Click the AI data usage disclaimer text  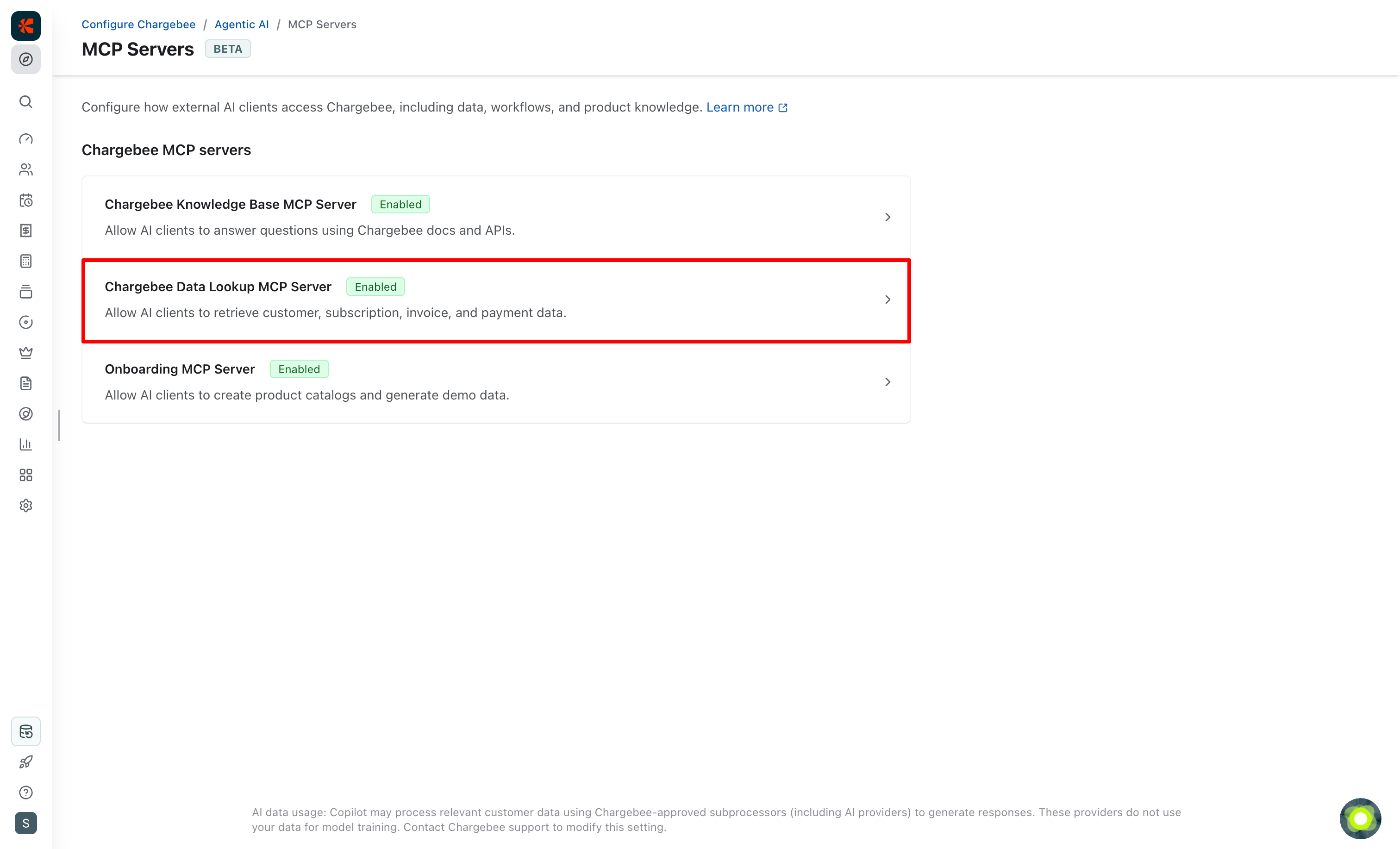coord(717,819)
